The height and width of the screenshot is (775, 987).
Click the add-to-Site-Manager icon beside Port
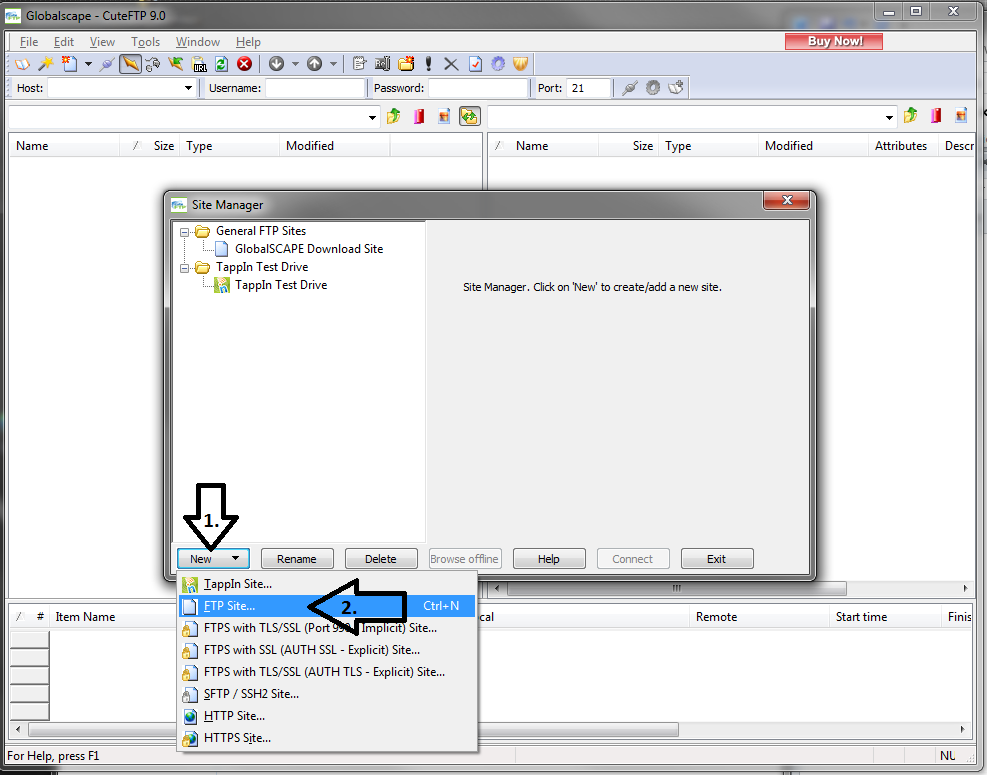676,88
